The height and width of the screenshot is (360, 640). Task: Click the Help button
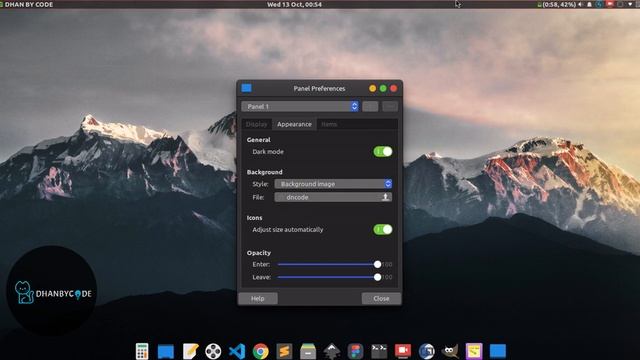[258, 298]
